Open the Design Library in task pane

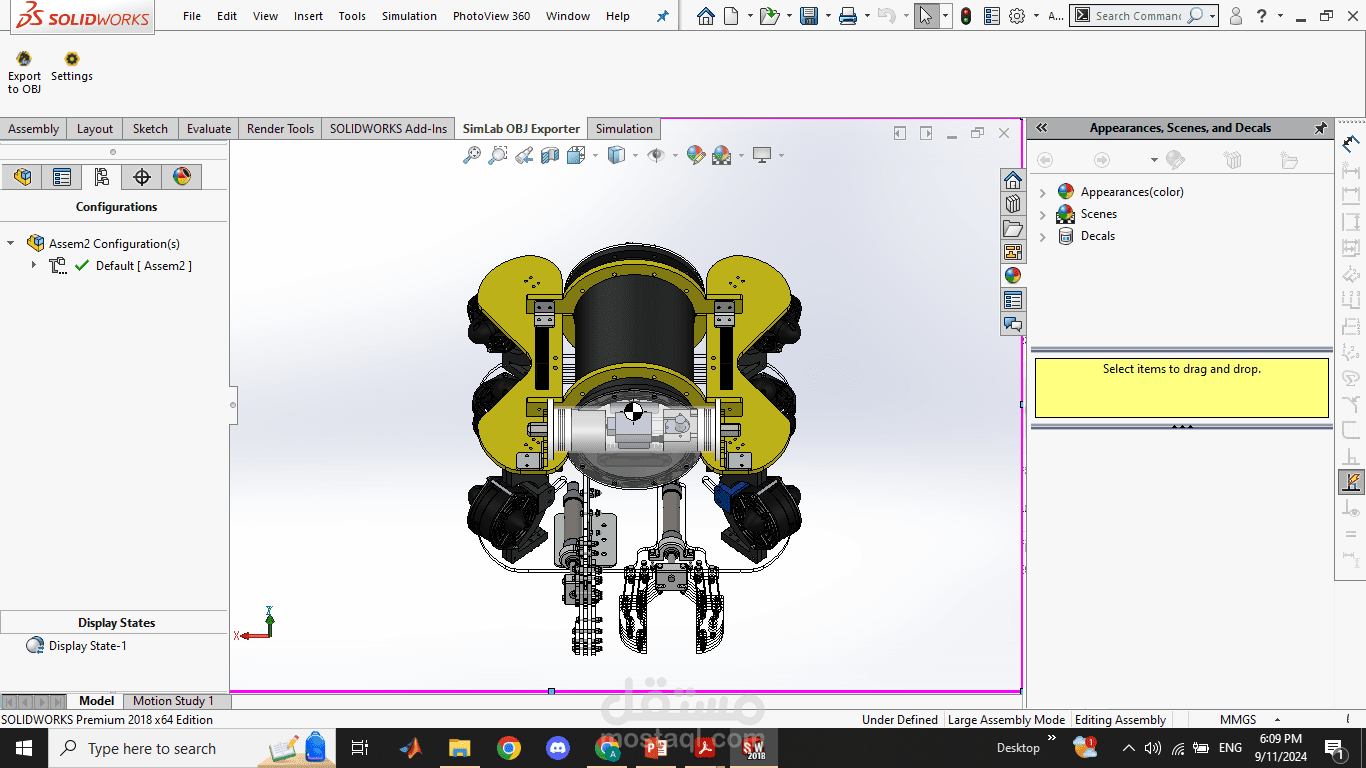[x=1013, y=203]
